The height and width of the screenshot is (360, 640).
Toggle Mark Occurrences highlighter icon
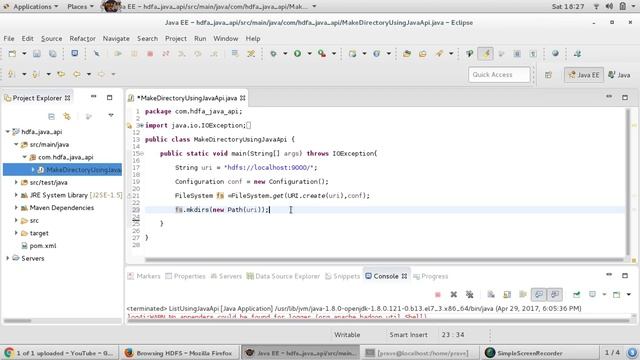click(x=485, y=53)
